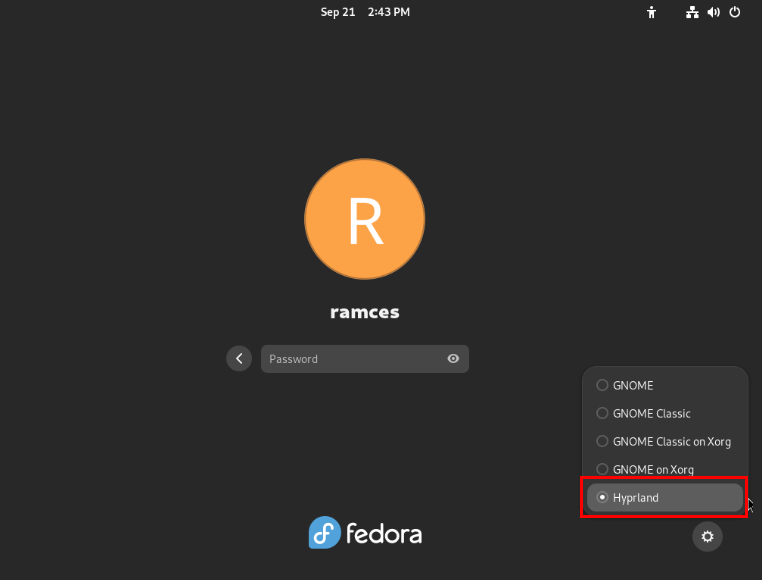Click the wired network status icon
The image size is (762, 580).
coord(692,12)
